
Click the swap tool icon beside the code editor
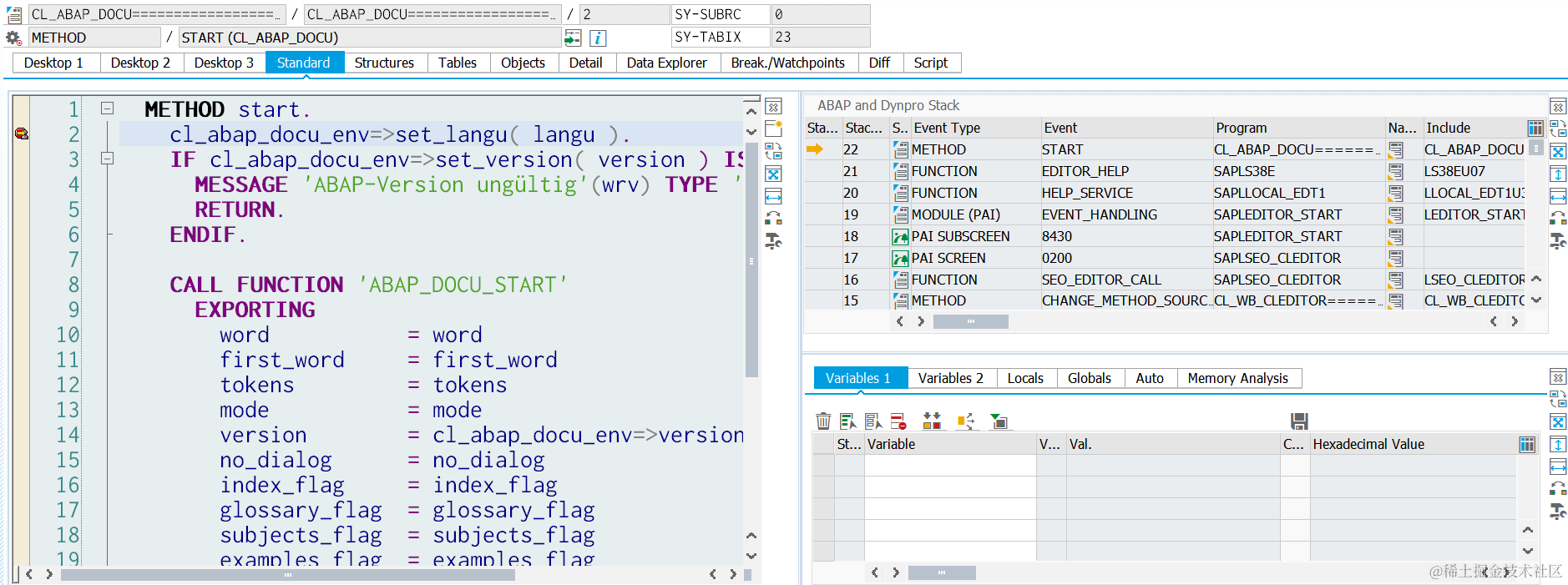coord(773,219)
